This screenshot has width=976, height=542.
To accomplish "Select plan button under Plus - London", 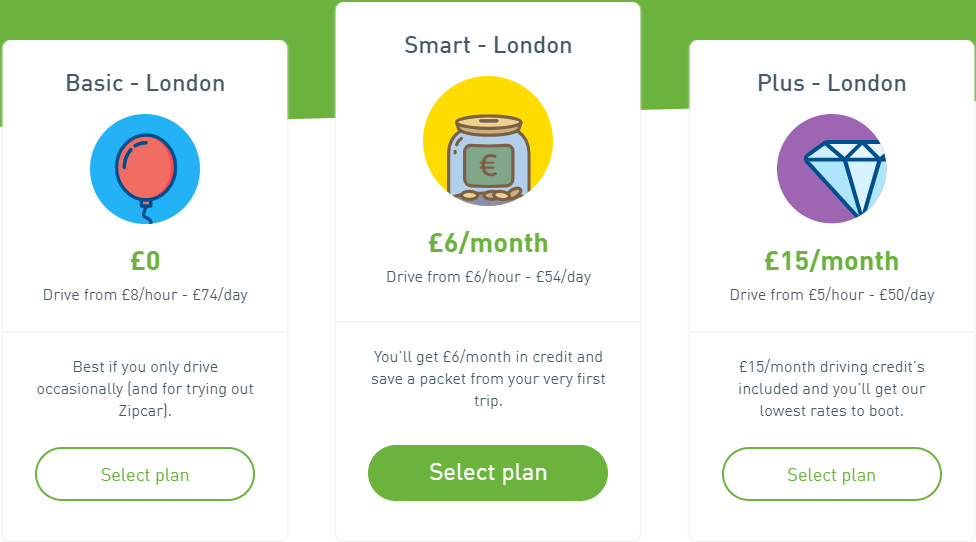I will 832,474.
